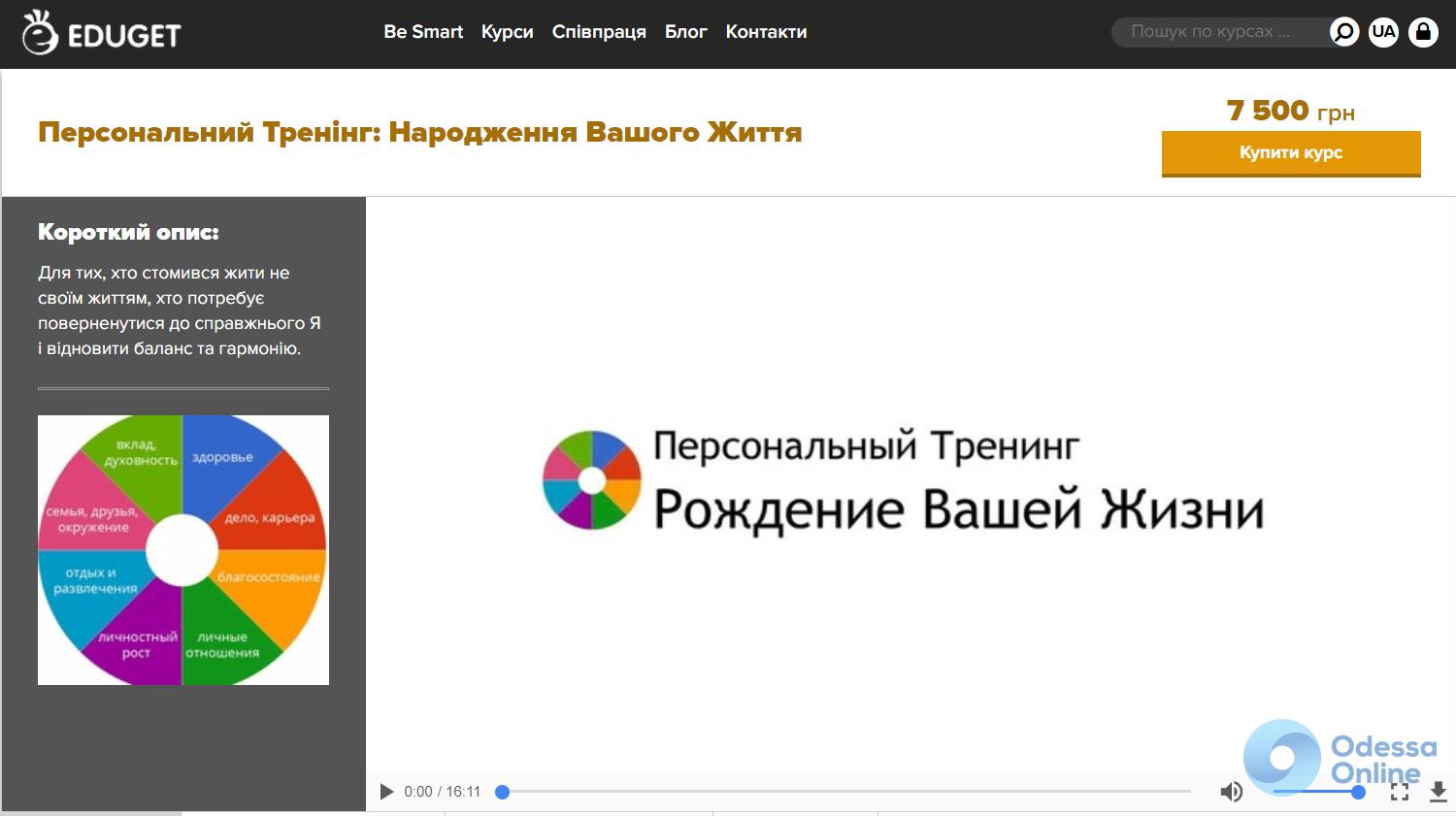1456x816 pixels.
Task: Focus the course search field
Action: [1217, 32]
